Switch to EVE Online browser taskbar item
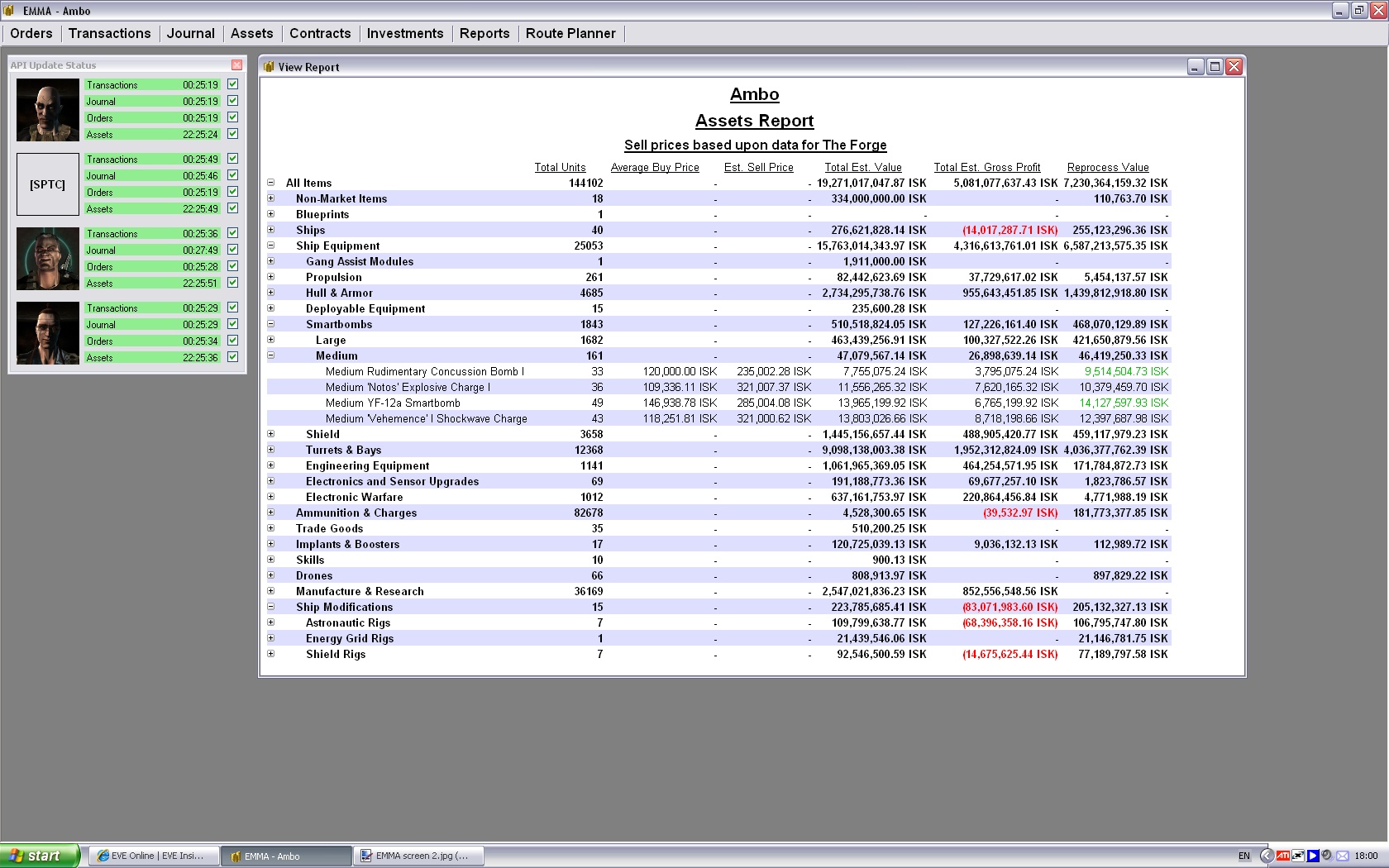 [x=155, y=856]
